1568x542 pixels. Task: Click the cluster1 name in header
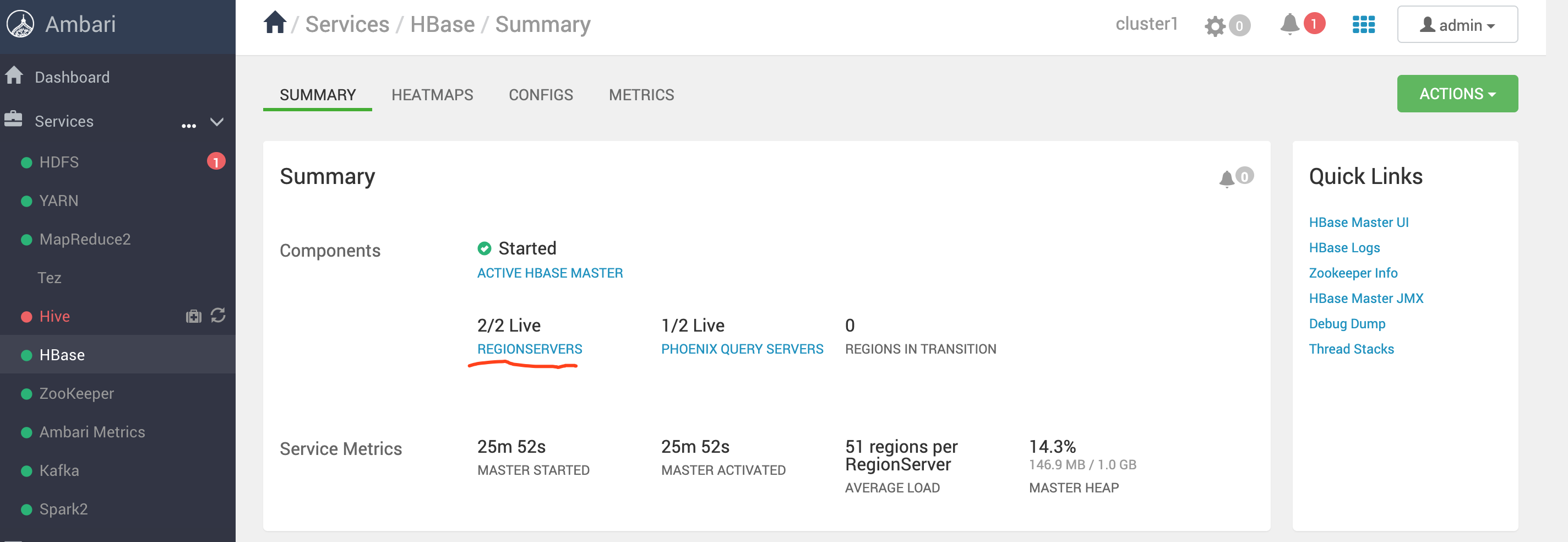[x=1146, y=24]
